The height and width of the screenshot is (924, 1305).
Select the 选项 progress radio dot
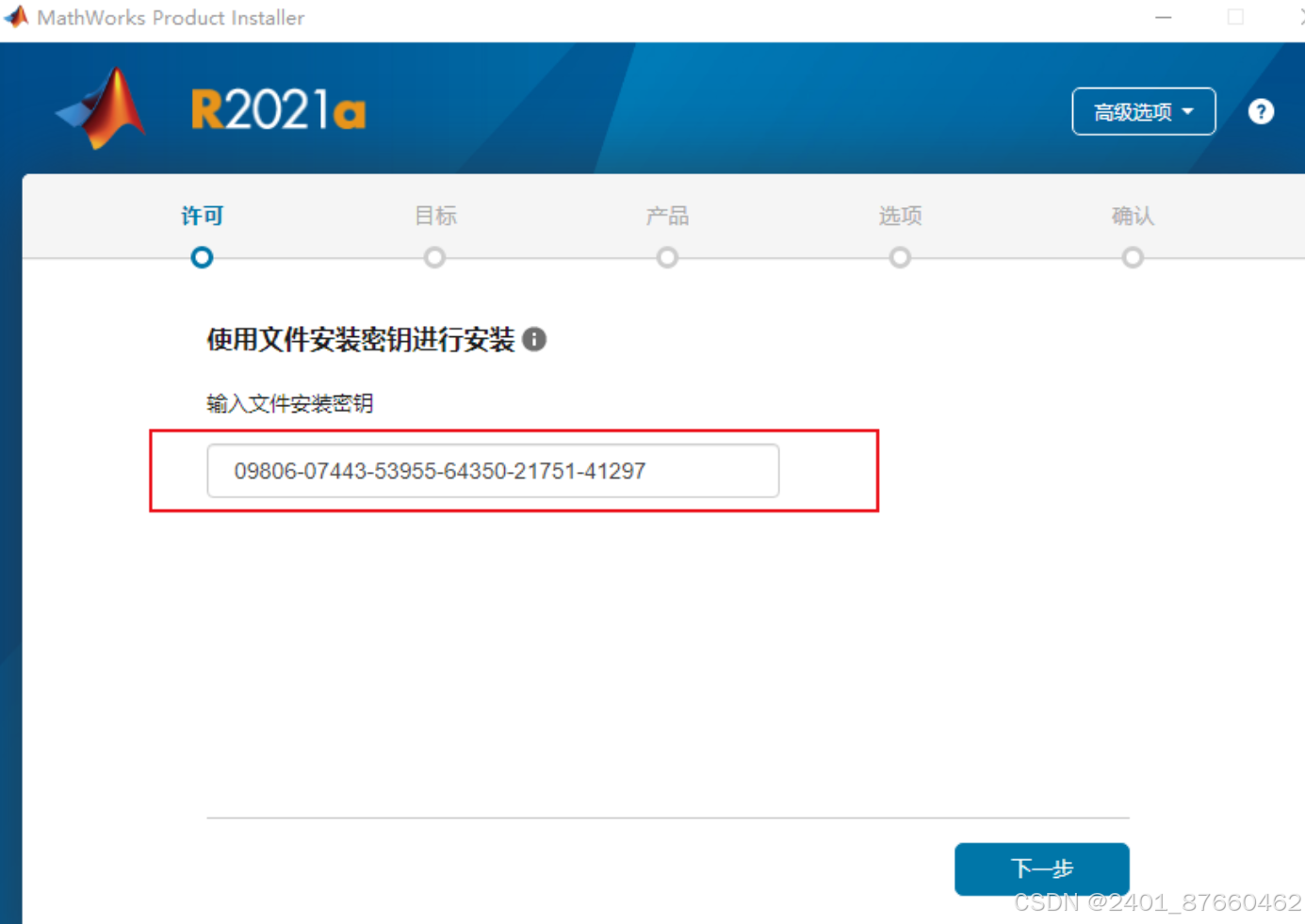900,257
